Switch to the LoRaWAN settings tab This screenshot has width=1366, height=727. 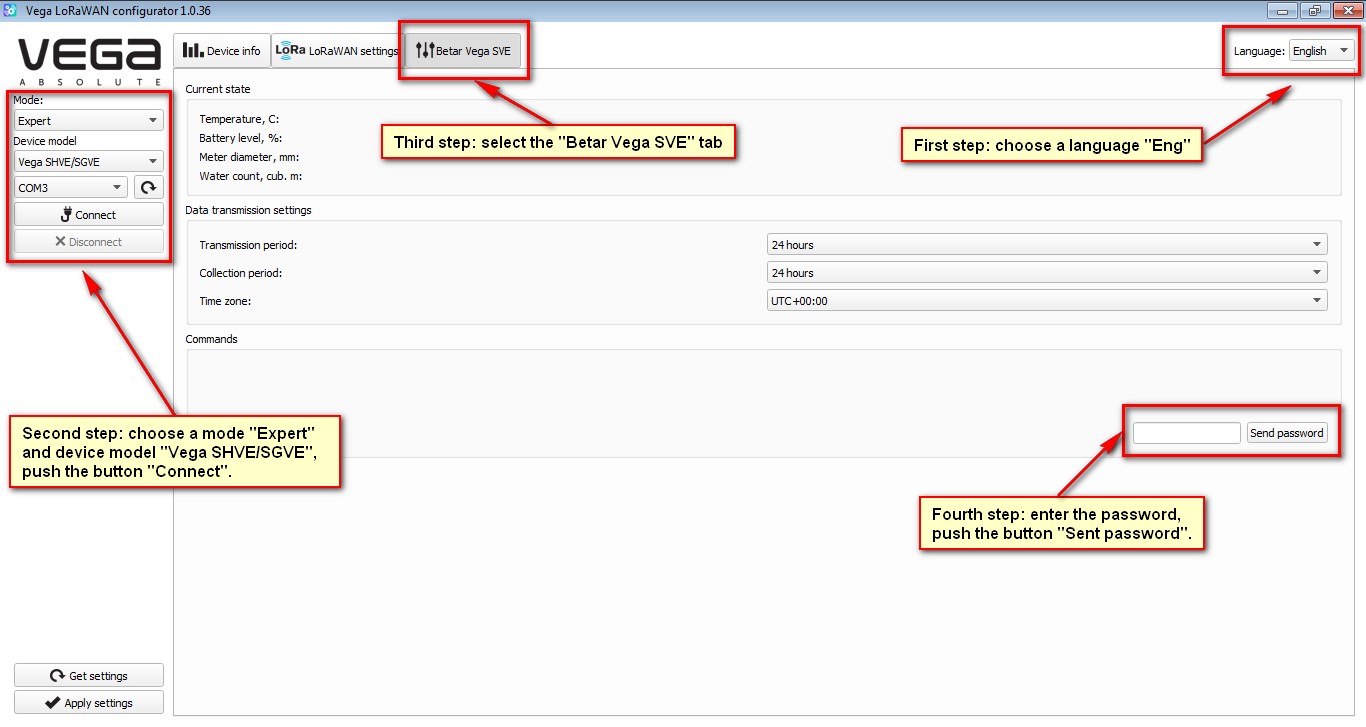click(x=337, y=51)
